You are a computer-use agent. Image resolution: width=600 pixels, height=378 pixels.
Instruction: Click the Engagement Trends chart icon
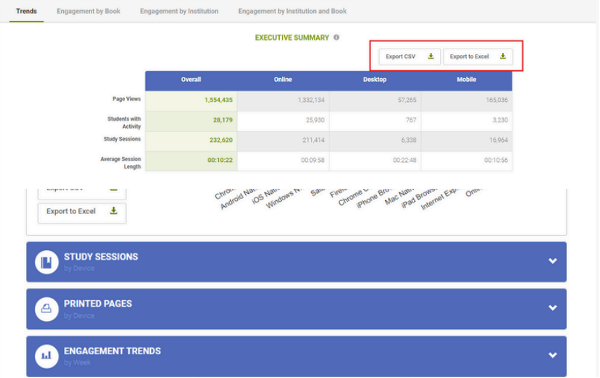47,356
